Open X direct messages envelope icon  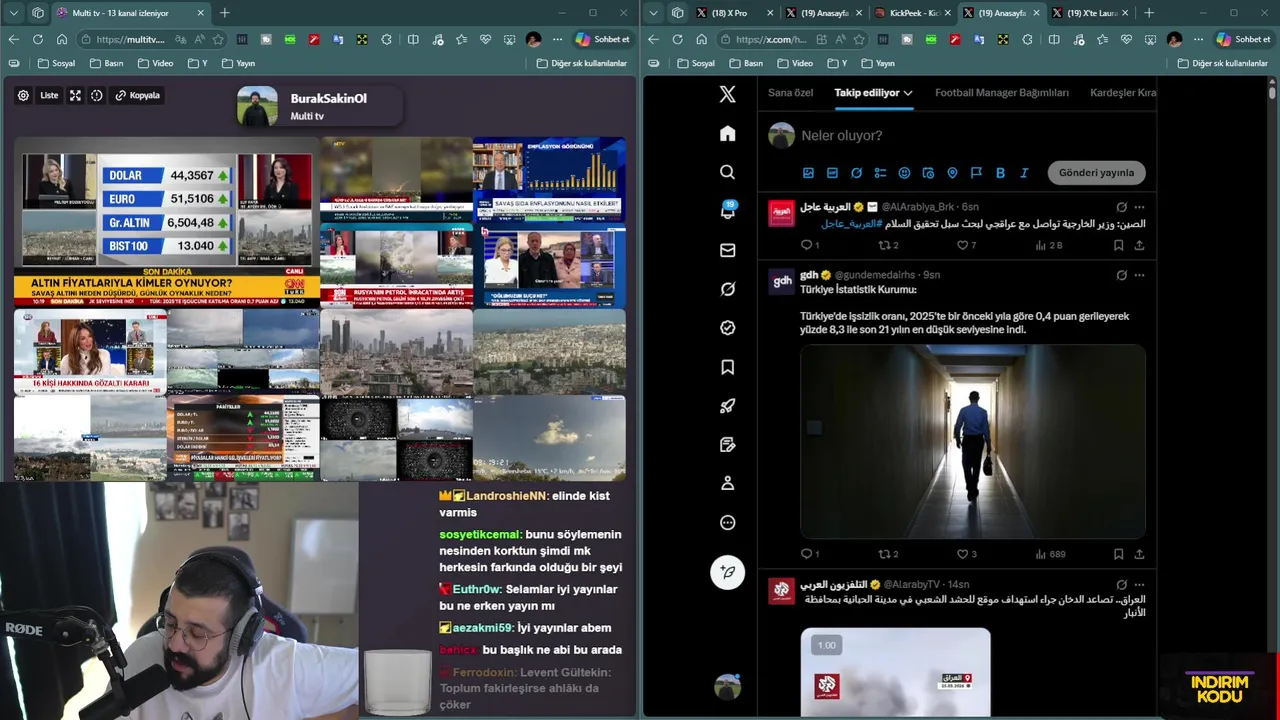click(x=727, y=250)
